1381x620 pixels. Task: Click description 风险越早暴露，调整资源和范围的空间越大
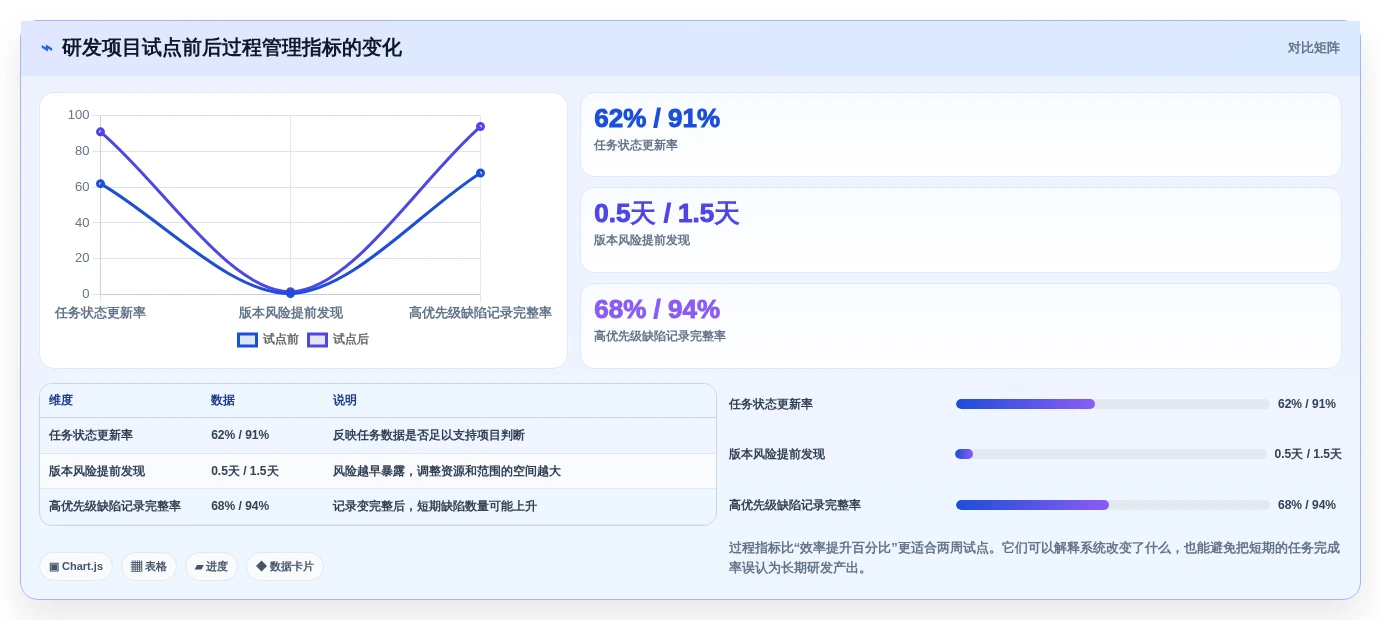pos(447,471)
